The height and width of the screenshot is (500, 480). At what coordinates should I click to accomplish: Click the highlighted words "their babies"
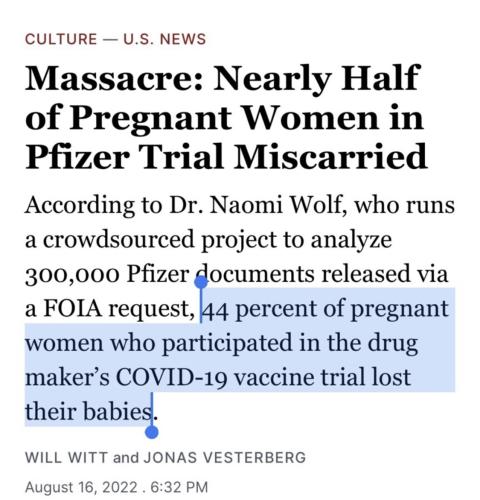(x=88, y=412)
